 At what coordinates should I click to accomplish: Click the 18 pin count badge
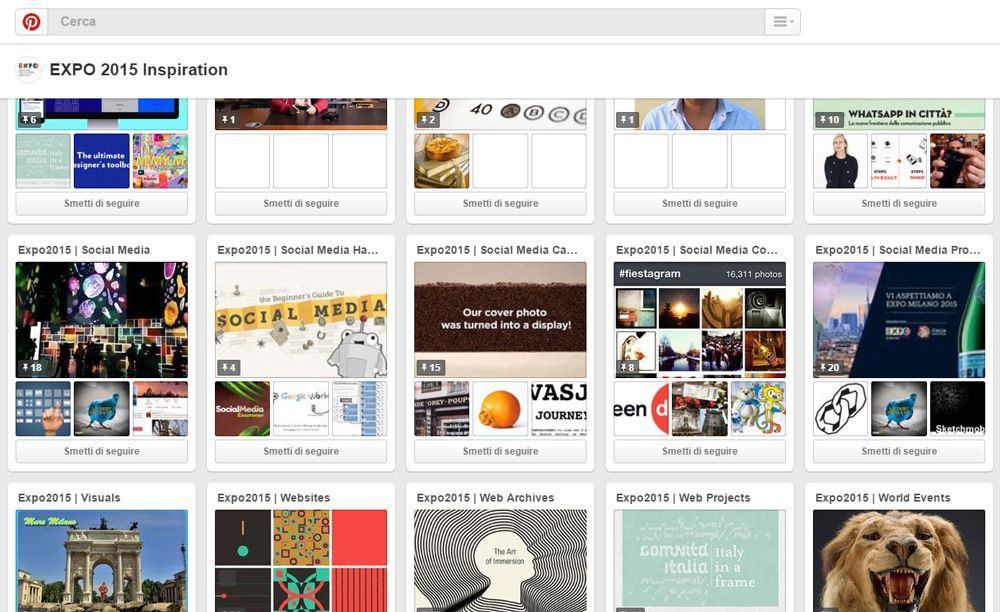pos(32,367)
